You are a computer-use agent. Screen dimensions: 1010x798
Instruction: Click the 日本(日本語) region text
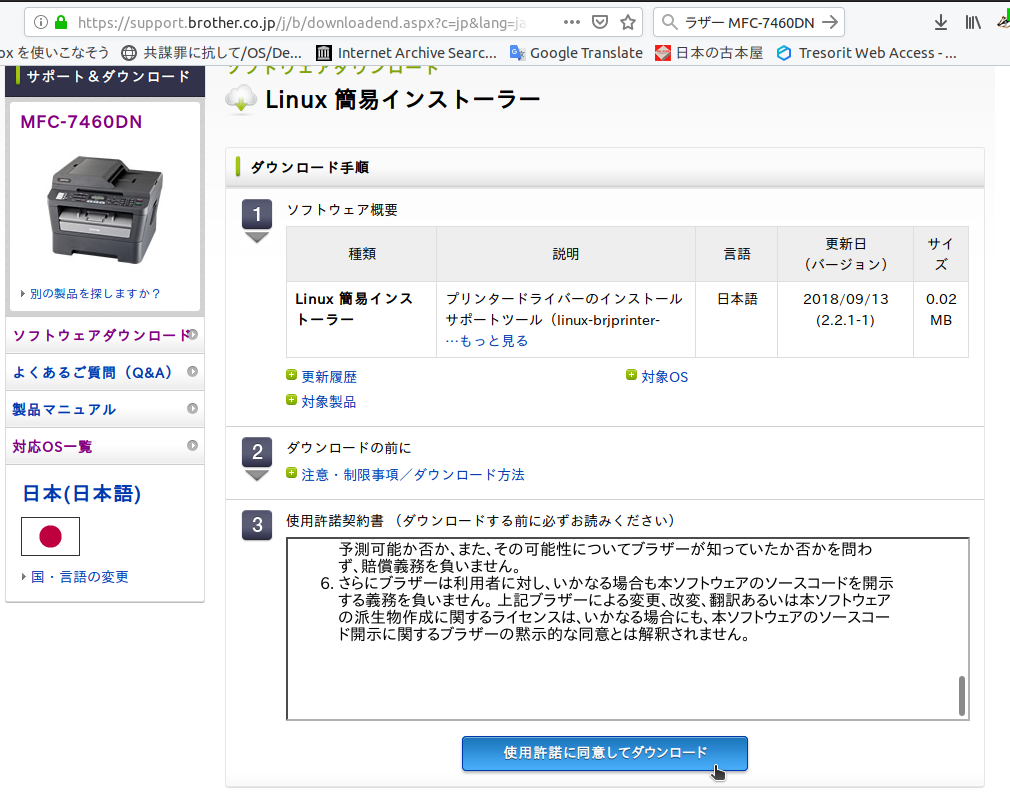click(82, 493)
